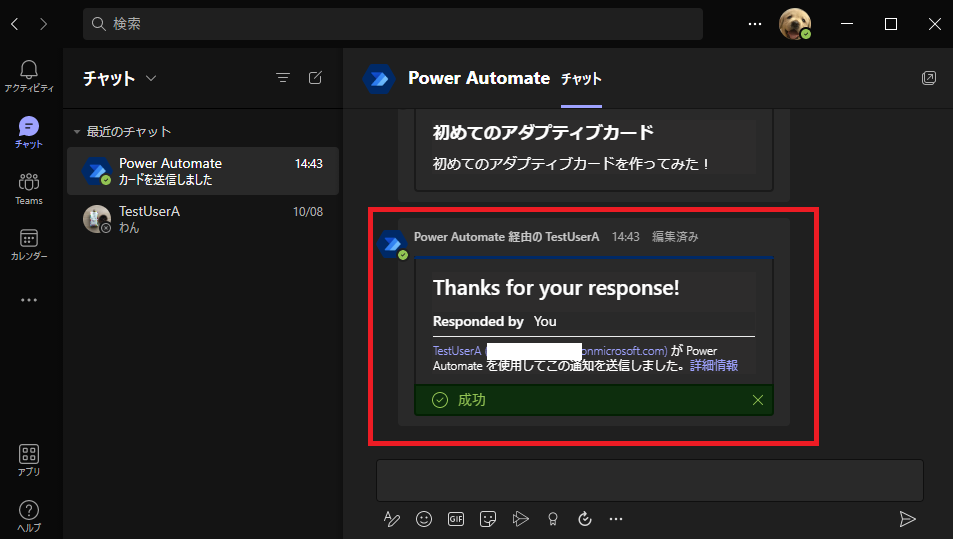953x539 pixels.
Task: Go forward using right arrow
Action: pyautogui.click(x=43, y=24)
